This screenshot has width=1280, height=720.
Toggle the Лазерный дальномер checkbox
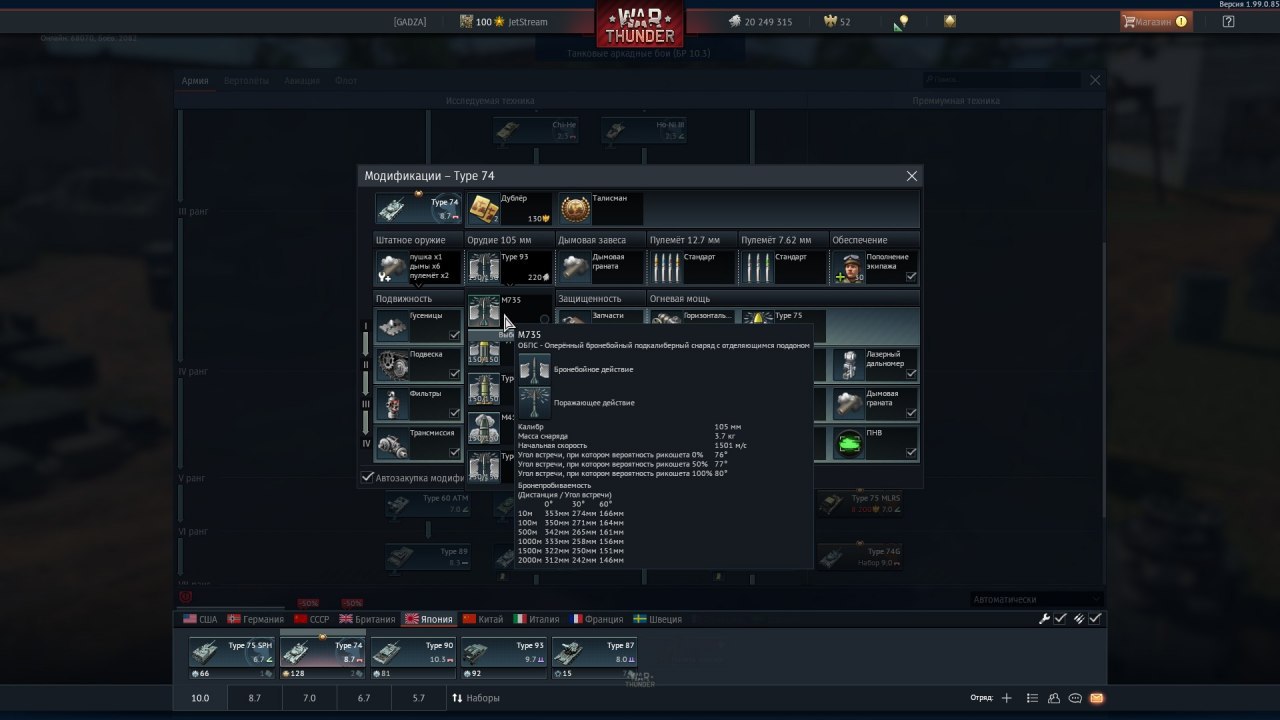click(911, 374)
